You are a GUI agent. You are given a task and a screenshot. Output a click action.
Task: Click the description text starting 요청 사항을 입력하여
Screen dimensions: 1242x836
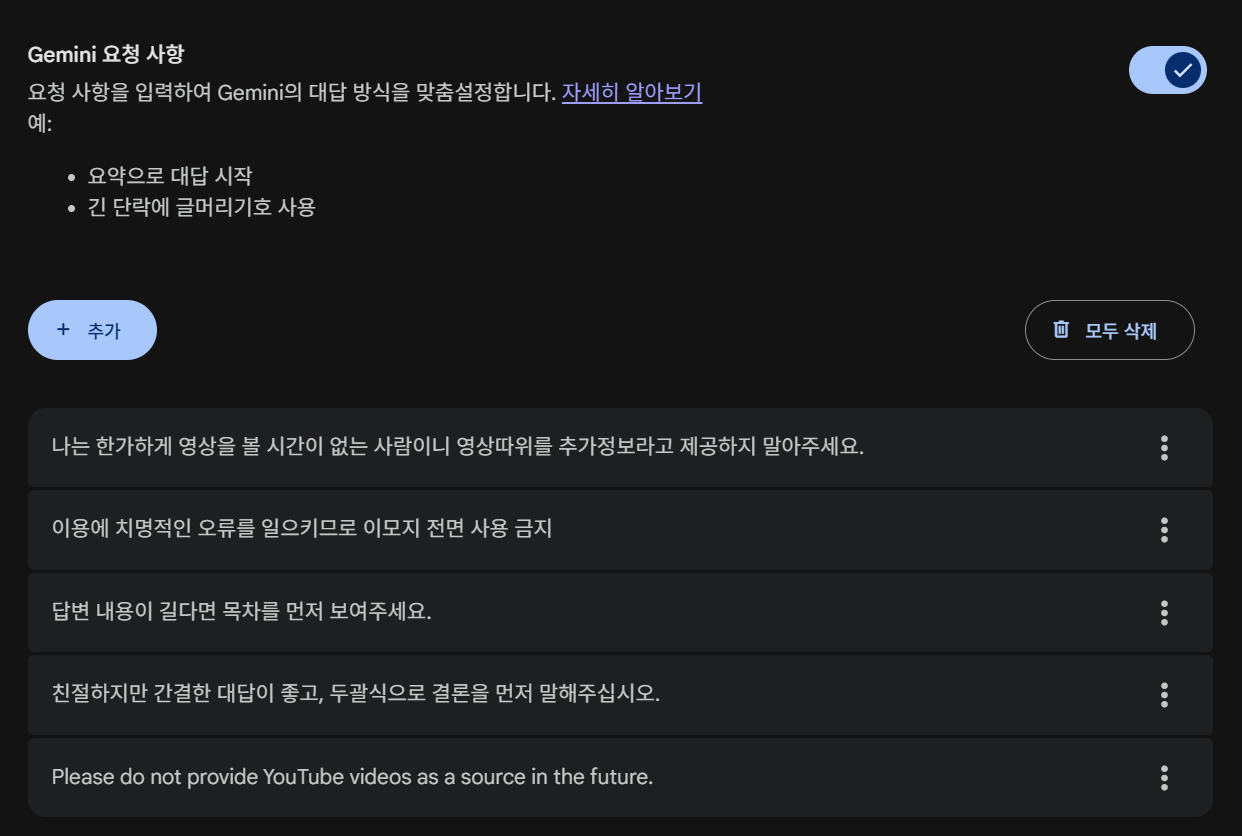[291, 93]
